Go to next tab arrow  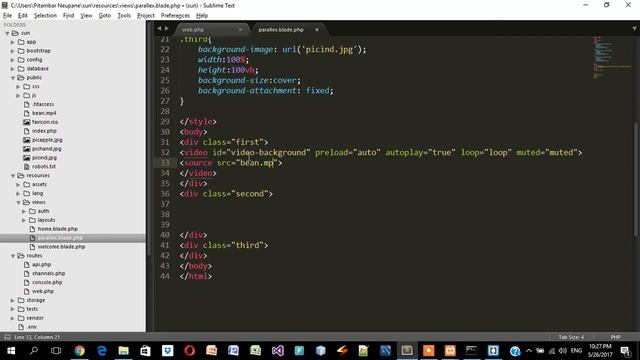coord(167,29)
